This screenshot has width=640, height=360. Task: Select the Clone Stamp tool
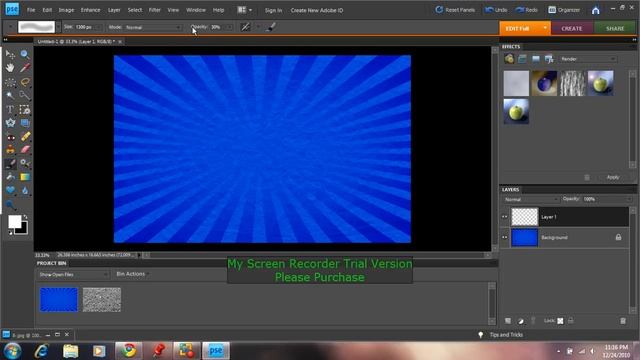point(10,150)
